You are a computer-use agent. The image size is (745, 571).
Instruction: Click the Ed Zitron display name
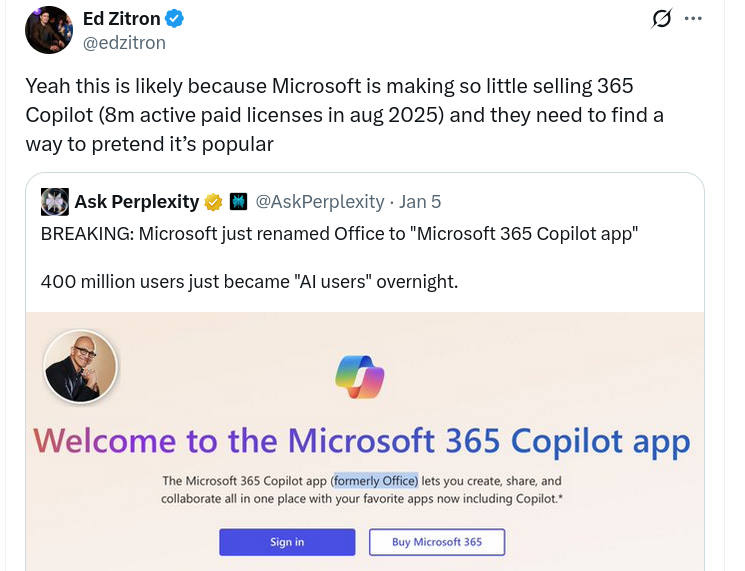coord(120,19)
